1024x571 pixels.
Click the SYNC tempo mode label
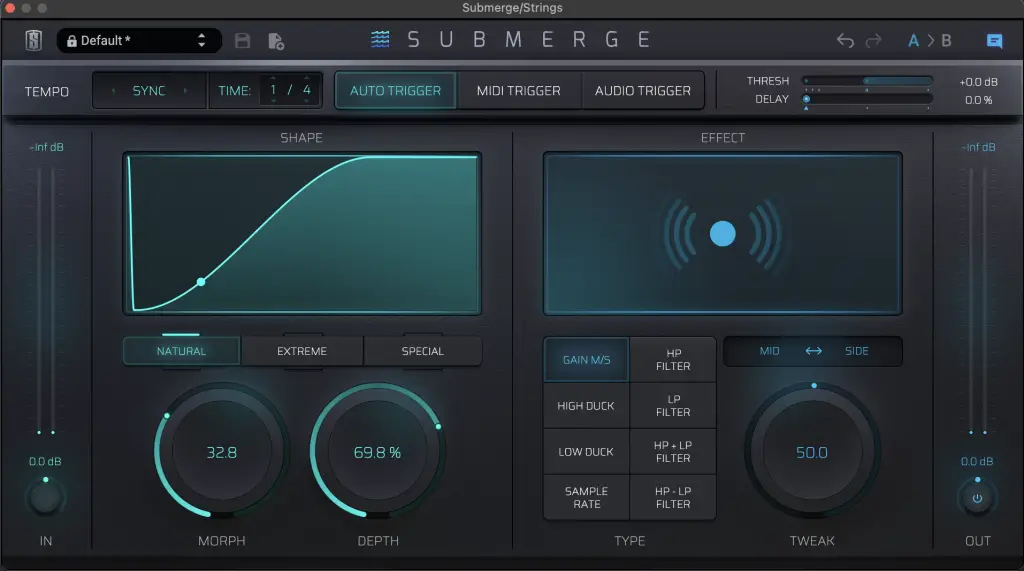tap(149, 91)
